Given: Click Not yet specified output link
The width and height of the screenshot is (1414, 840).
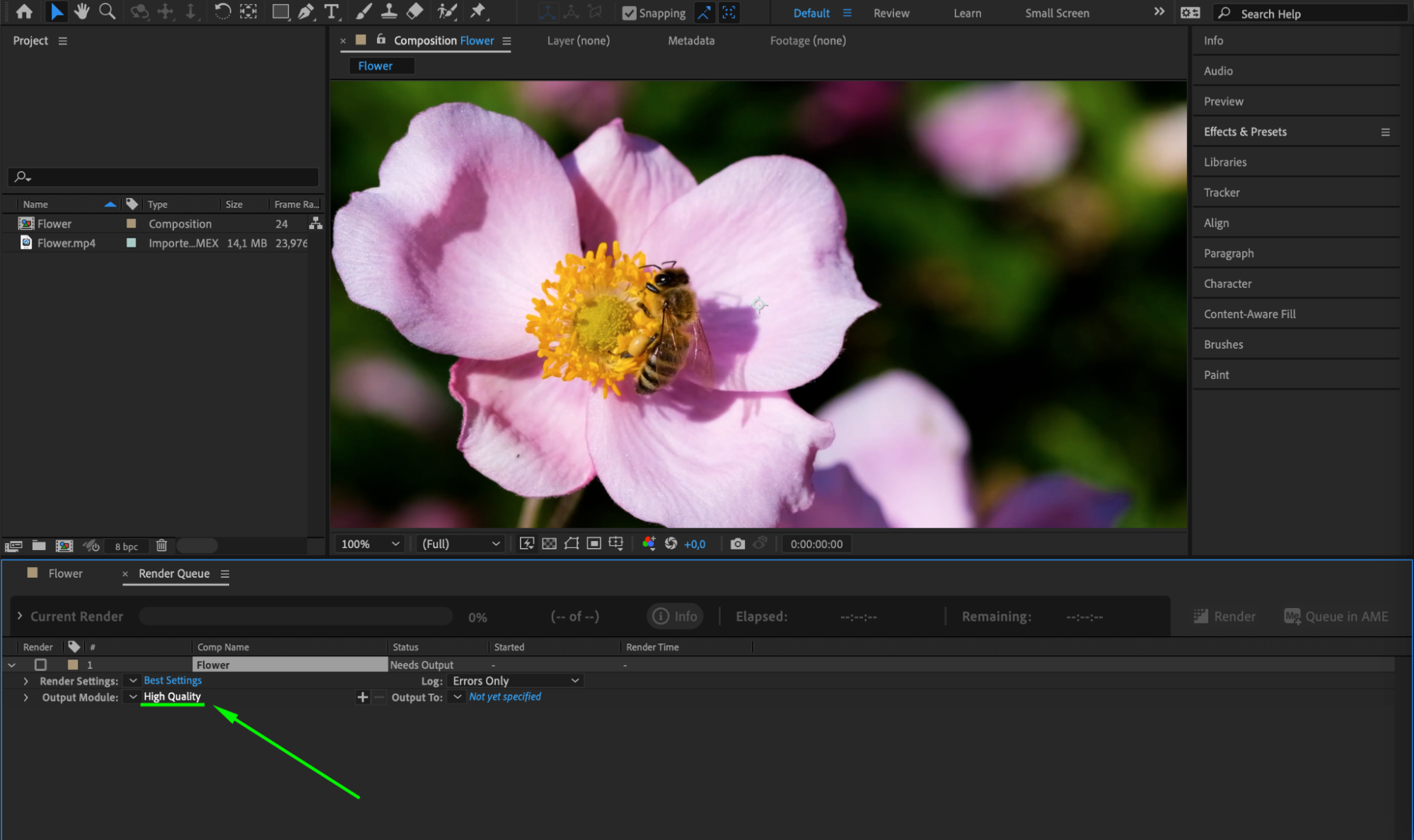Looking at the screenshot, I should pos(504,697).
